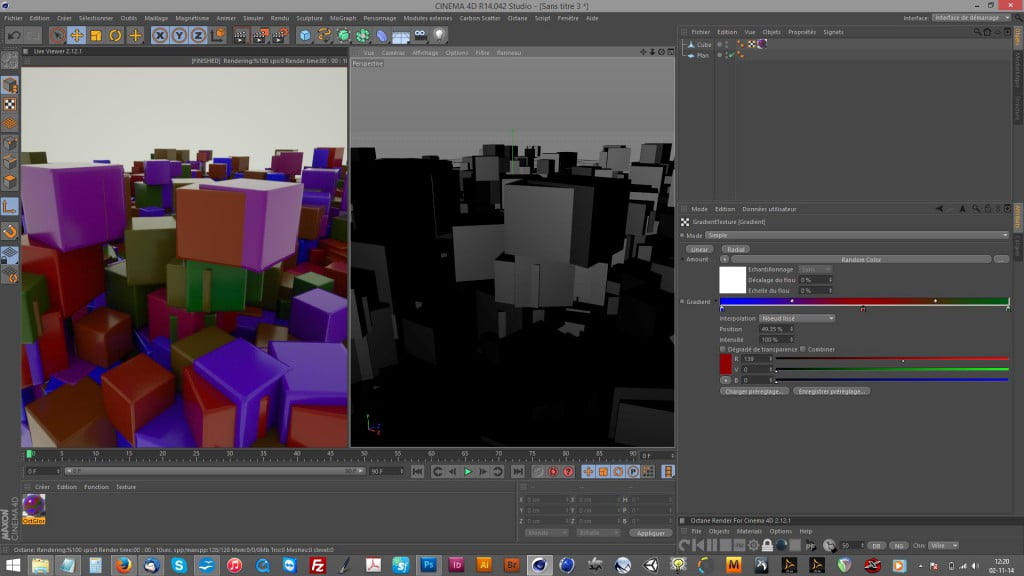Click the dark red color swatch

point(726,365)
